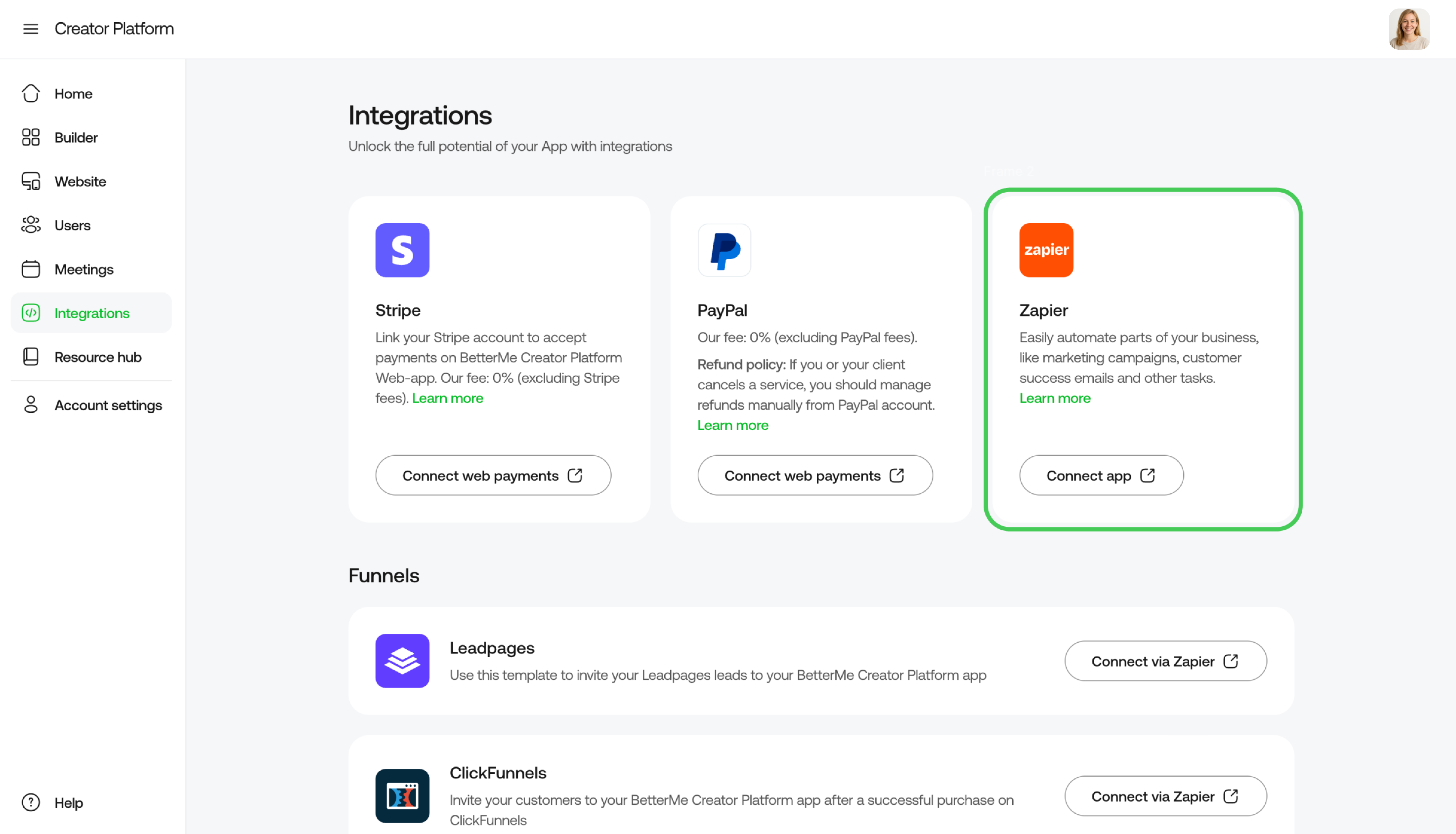Click the Resource hub book icon
The height and width of the screenshot is (834, 1456).
click(x=31, y=357)
